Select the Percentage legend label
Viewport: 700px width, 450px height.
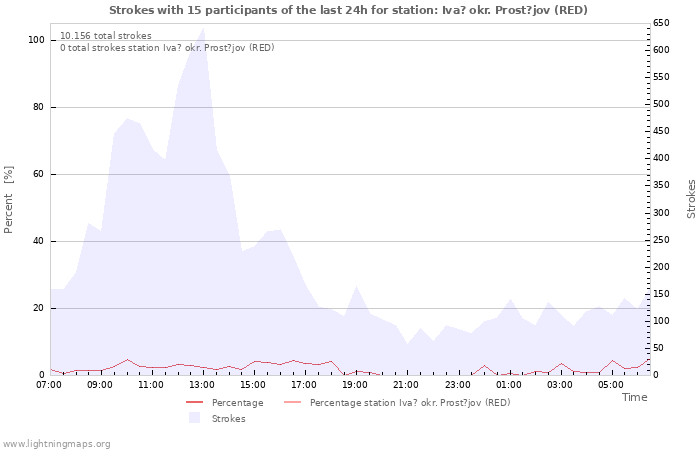click(237, 403)
